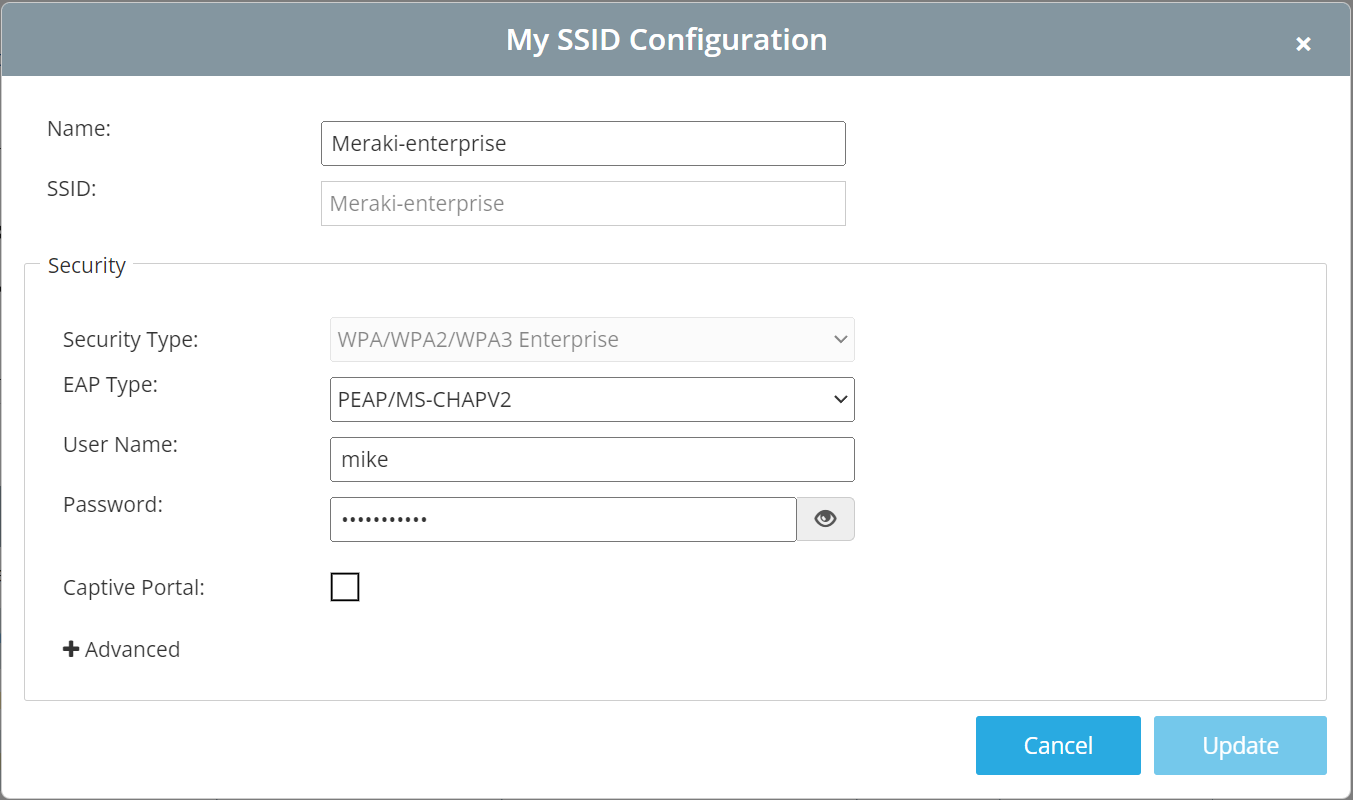This screenshot has width=1353, height=800.
Task: Click the EAP Type label
Action: click(x=111, y=385)
